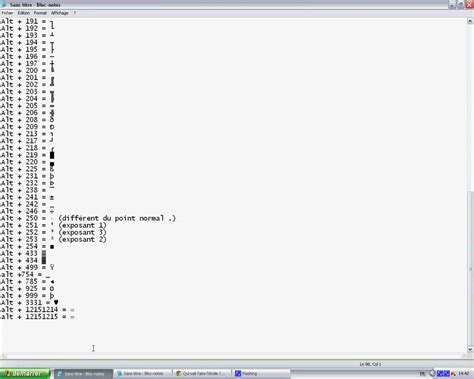Open the Edition menu

24,13
